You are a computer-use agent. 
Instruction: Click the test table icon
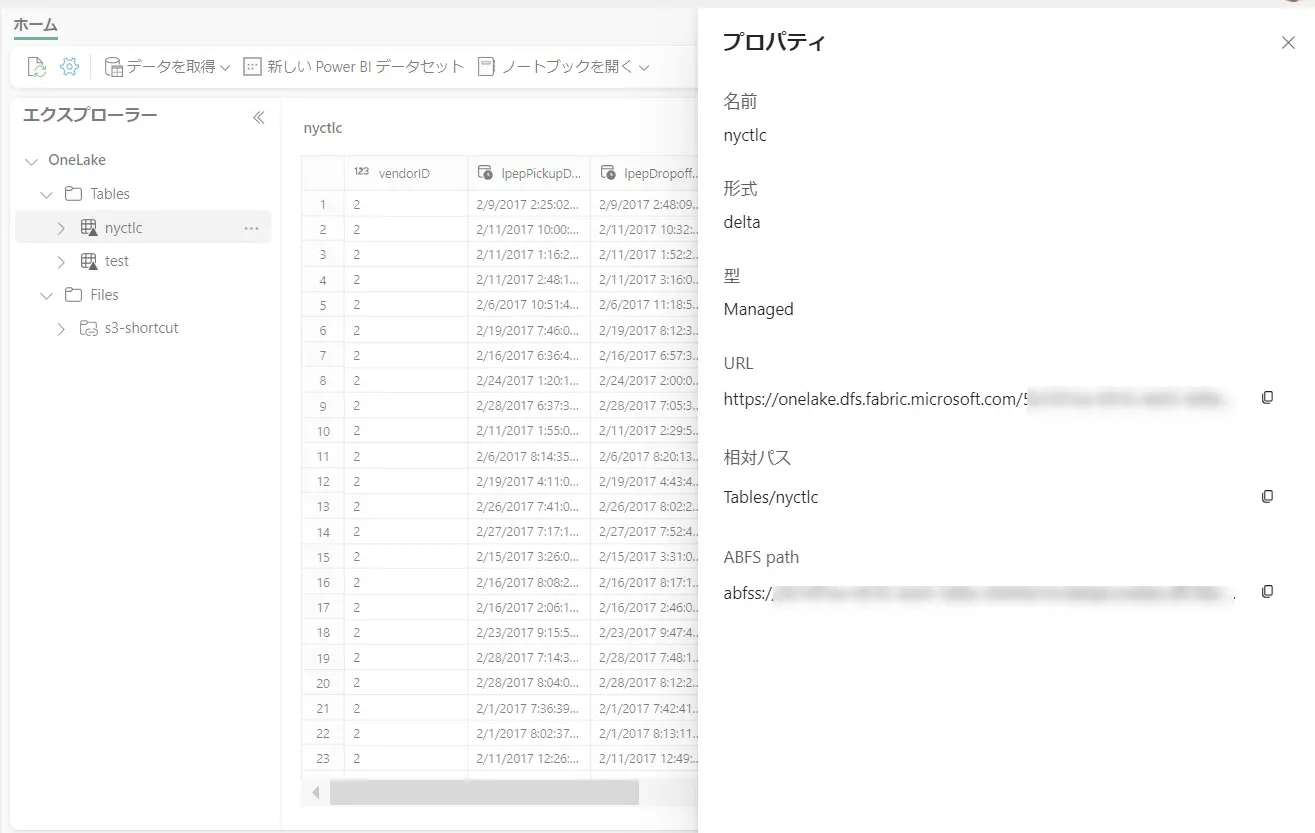88,261
